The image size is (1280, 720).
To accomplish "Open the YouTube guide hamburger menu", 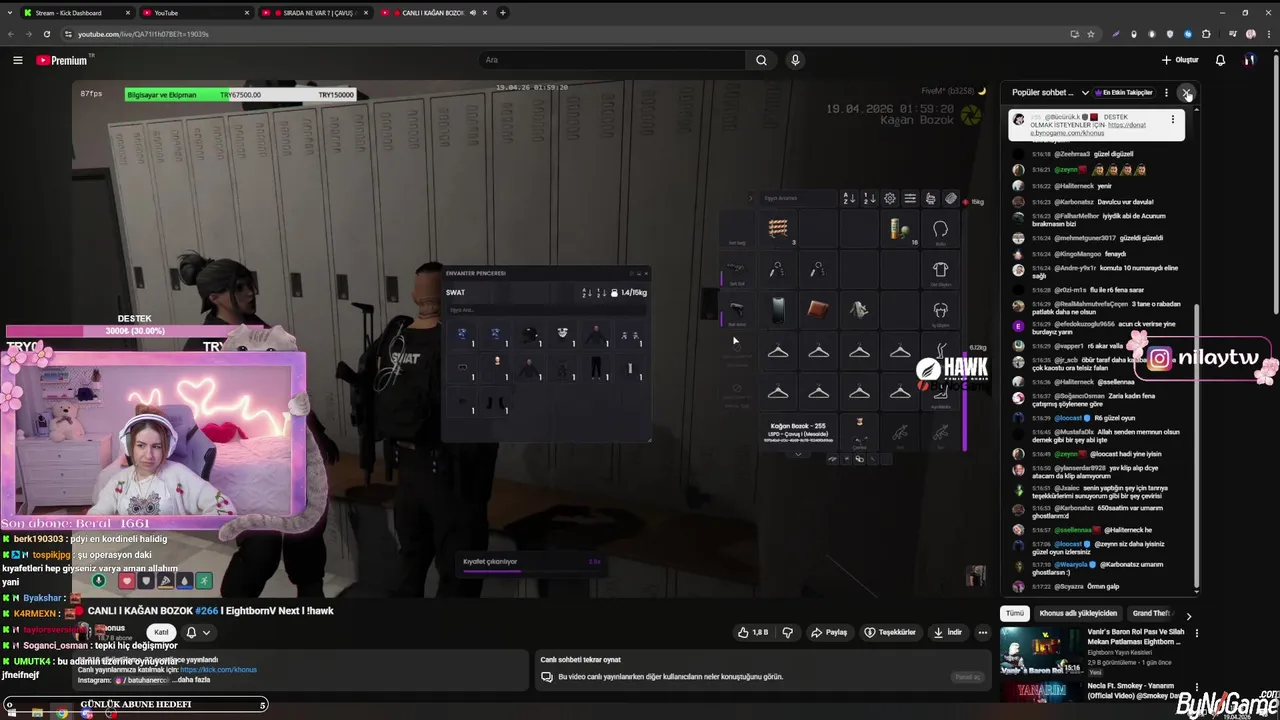I will (x=17, y=60).
